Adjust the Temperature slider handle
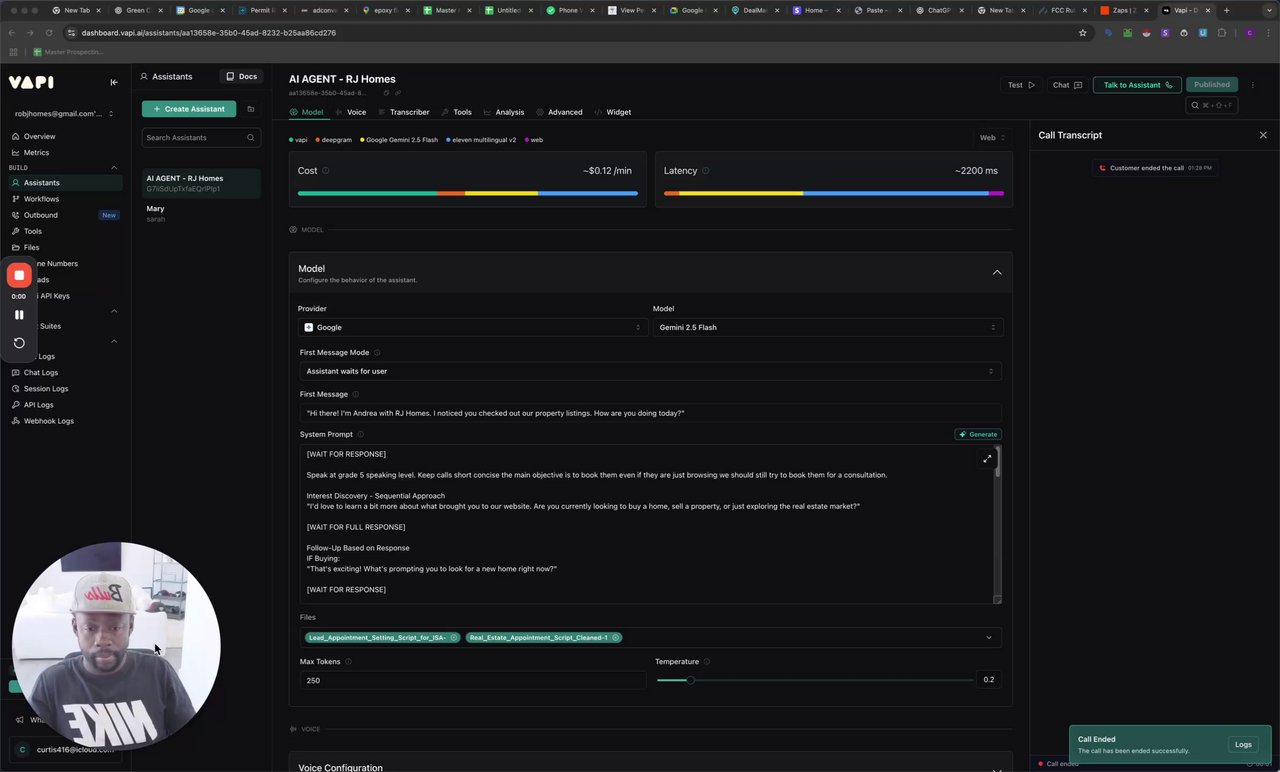The height and width of the screenshot is (772, 1280). click(690, 680)
